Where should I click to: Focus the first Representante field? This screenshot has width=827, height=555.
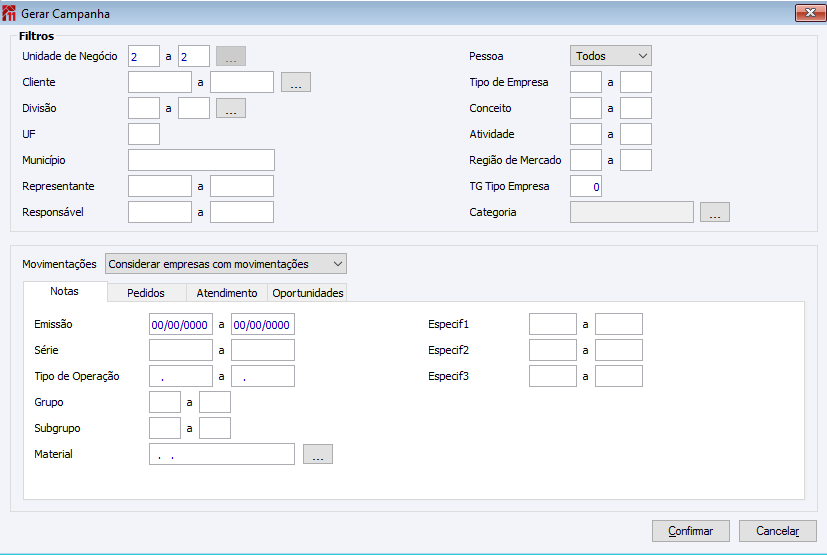click(160, 186)
